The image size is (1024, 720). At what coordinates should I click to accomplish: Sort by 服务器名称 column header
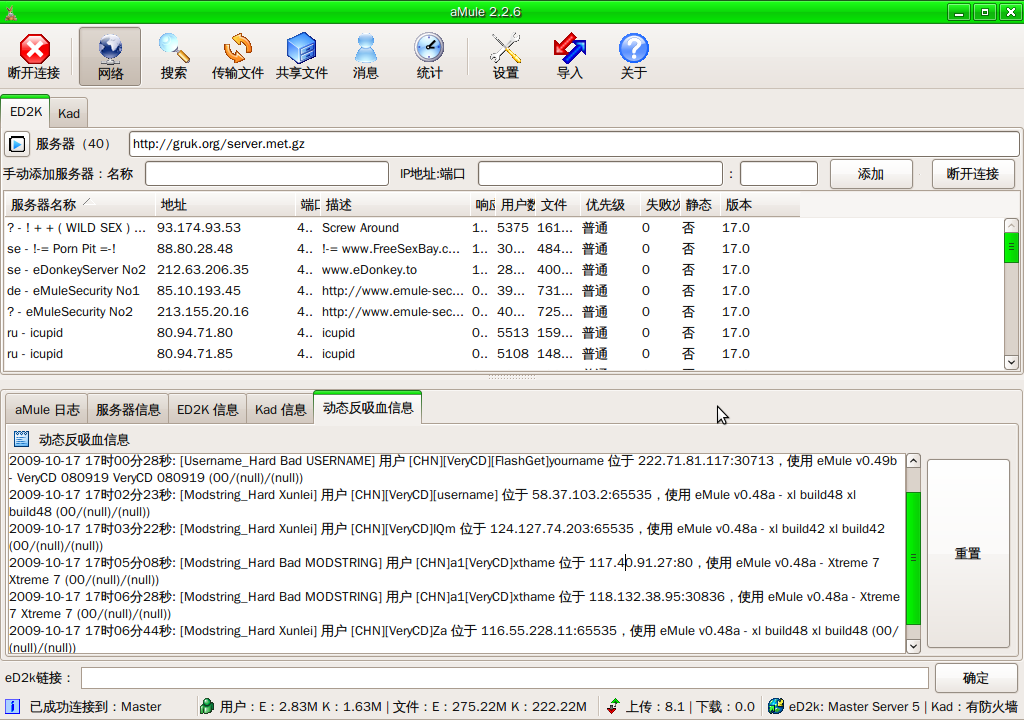click(x=80, y=205)
